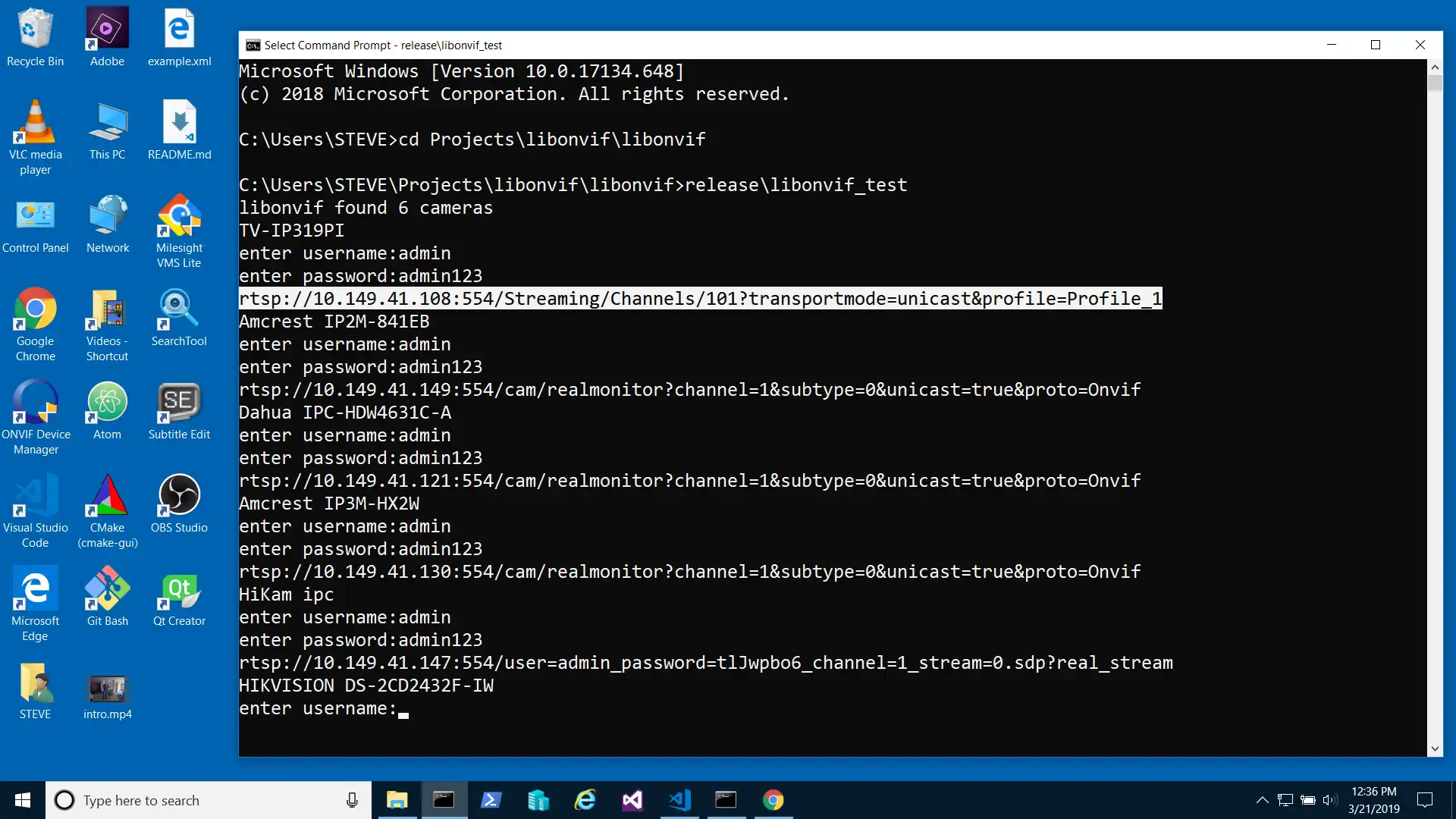This screenshot has height=819, width=1456.
Task: Click the rtsp 10.149.41.149 URL line
Action: tap(689, 390)
